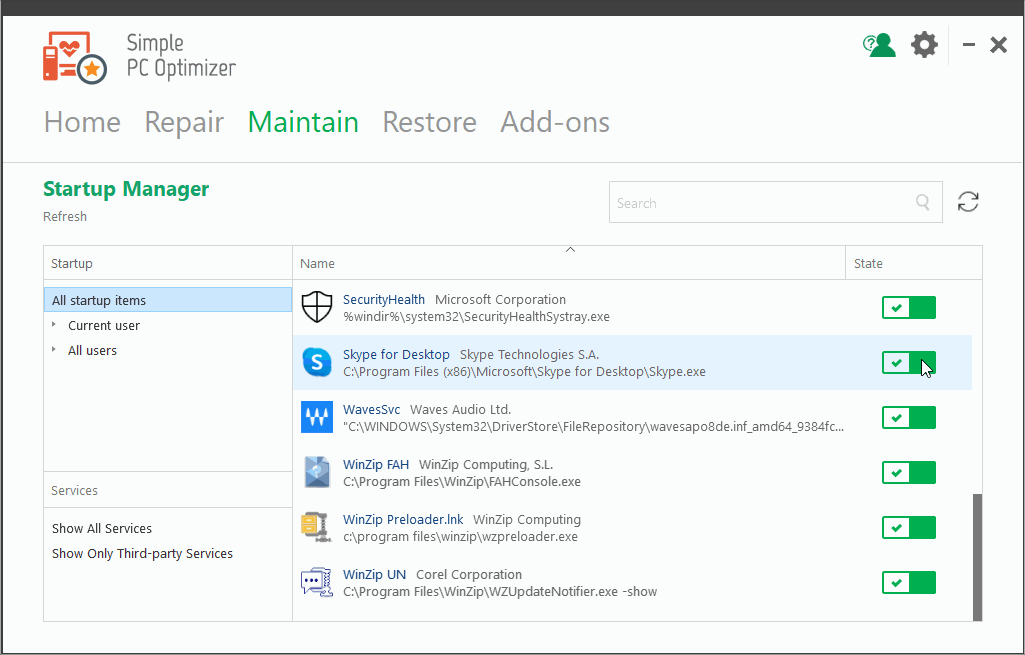
Task: Click the refresh arrows icon beside search
Action: (968, 201)
